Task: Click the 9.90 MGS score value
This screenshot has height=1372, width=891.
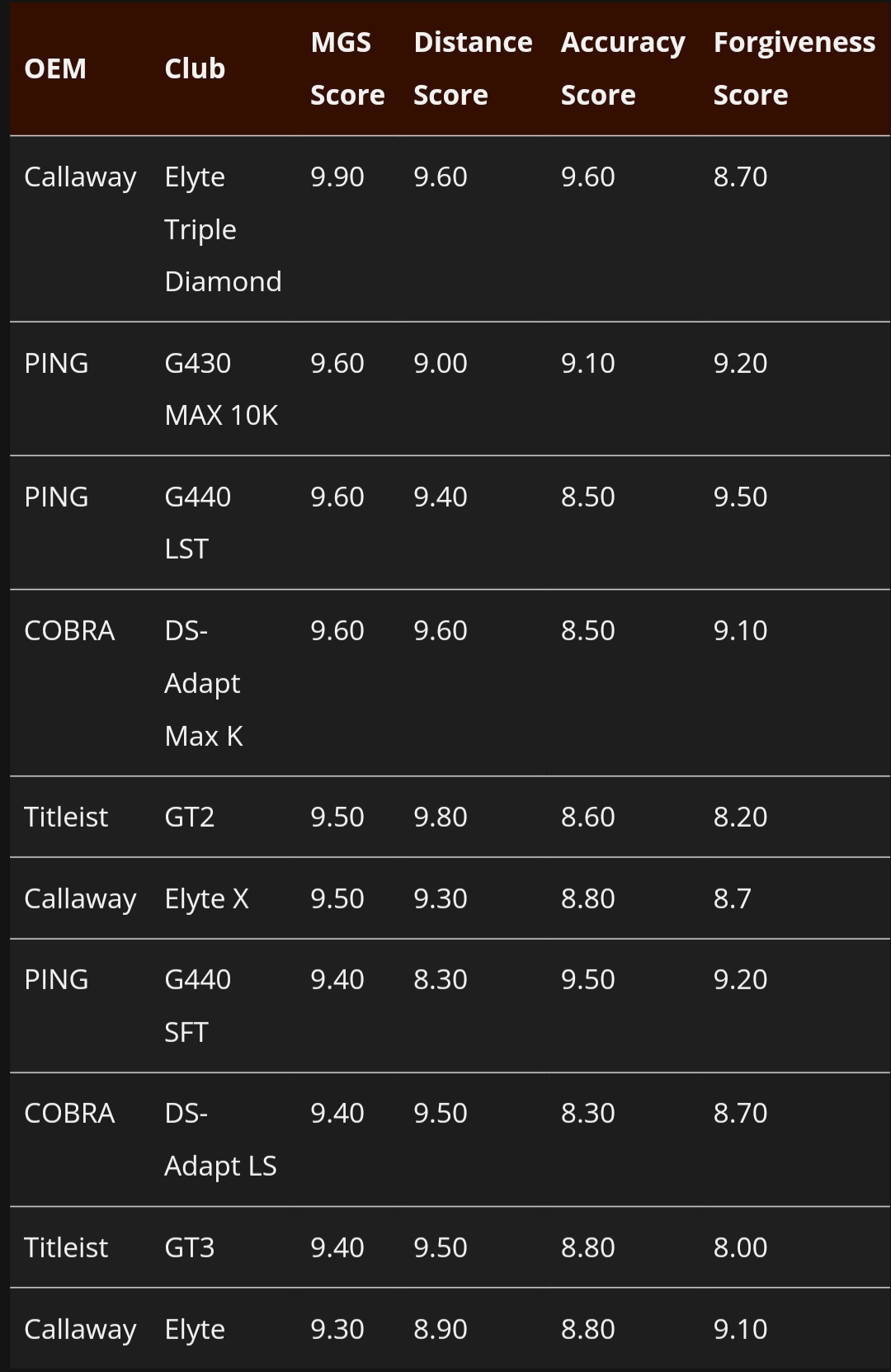Action: [x=337, y=177]
